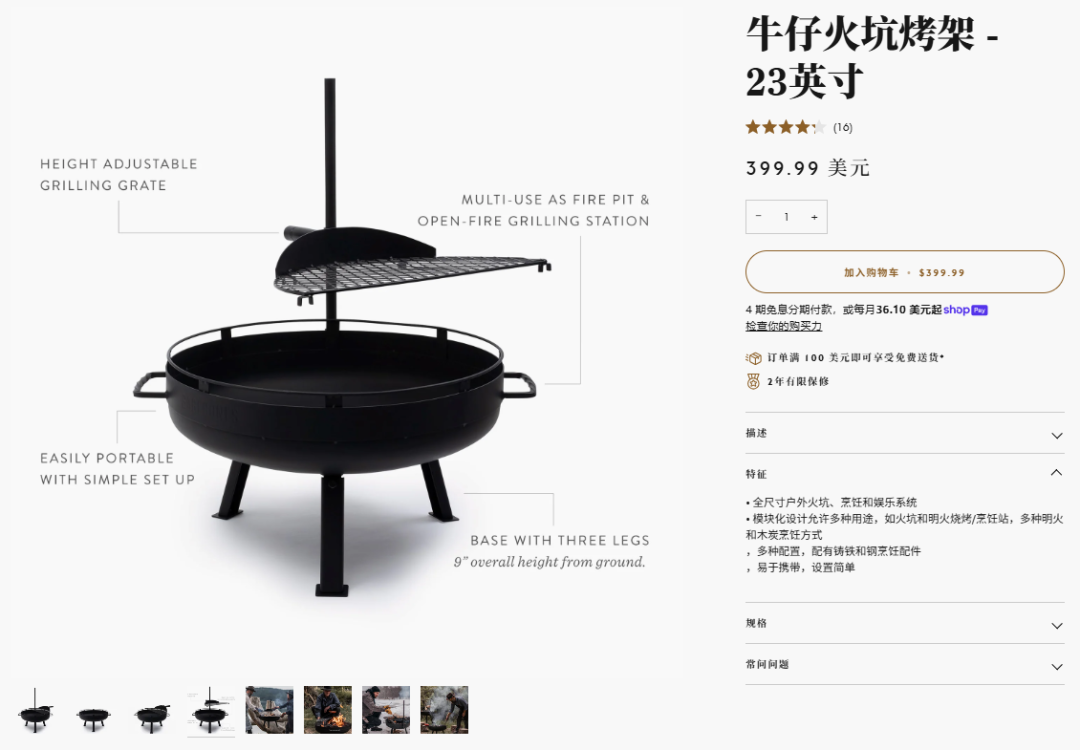Image resolution: width=1080 pixels, height=750 pixels.
Task: Expand the 常问问题 section chevron
Action: [x=1057, y=666]
